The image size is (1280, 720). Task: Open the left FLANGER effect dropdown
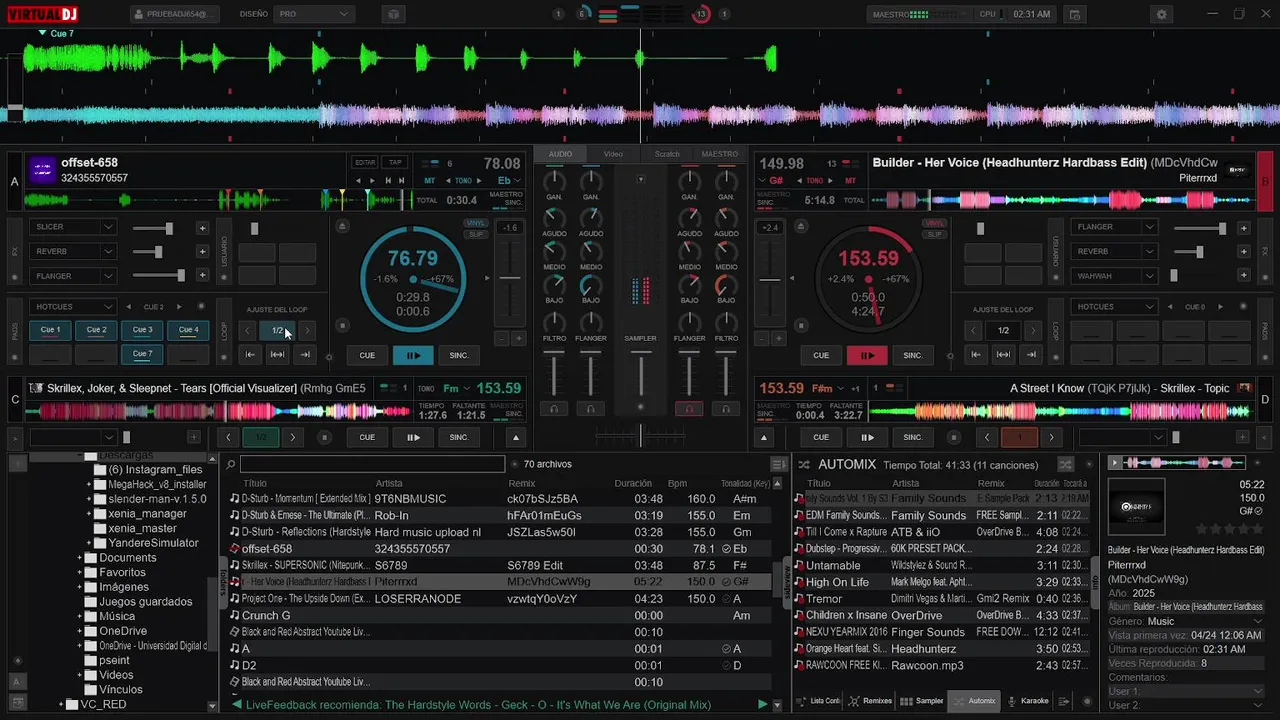point(73,275)
